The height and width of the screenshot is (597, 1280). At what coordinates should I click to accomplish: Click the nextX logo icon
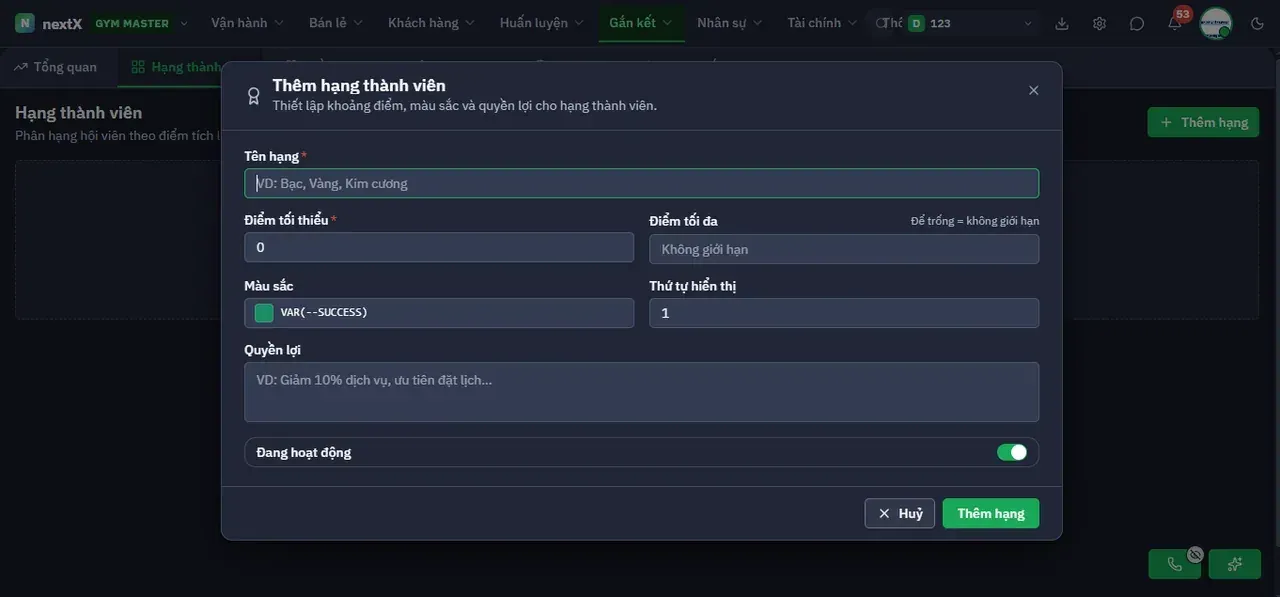tap(25, 23)
